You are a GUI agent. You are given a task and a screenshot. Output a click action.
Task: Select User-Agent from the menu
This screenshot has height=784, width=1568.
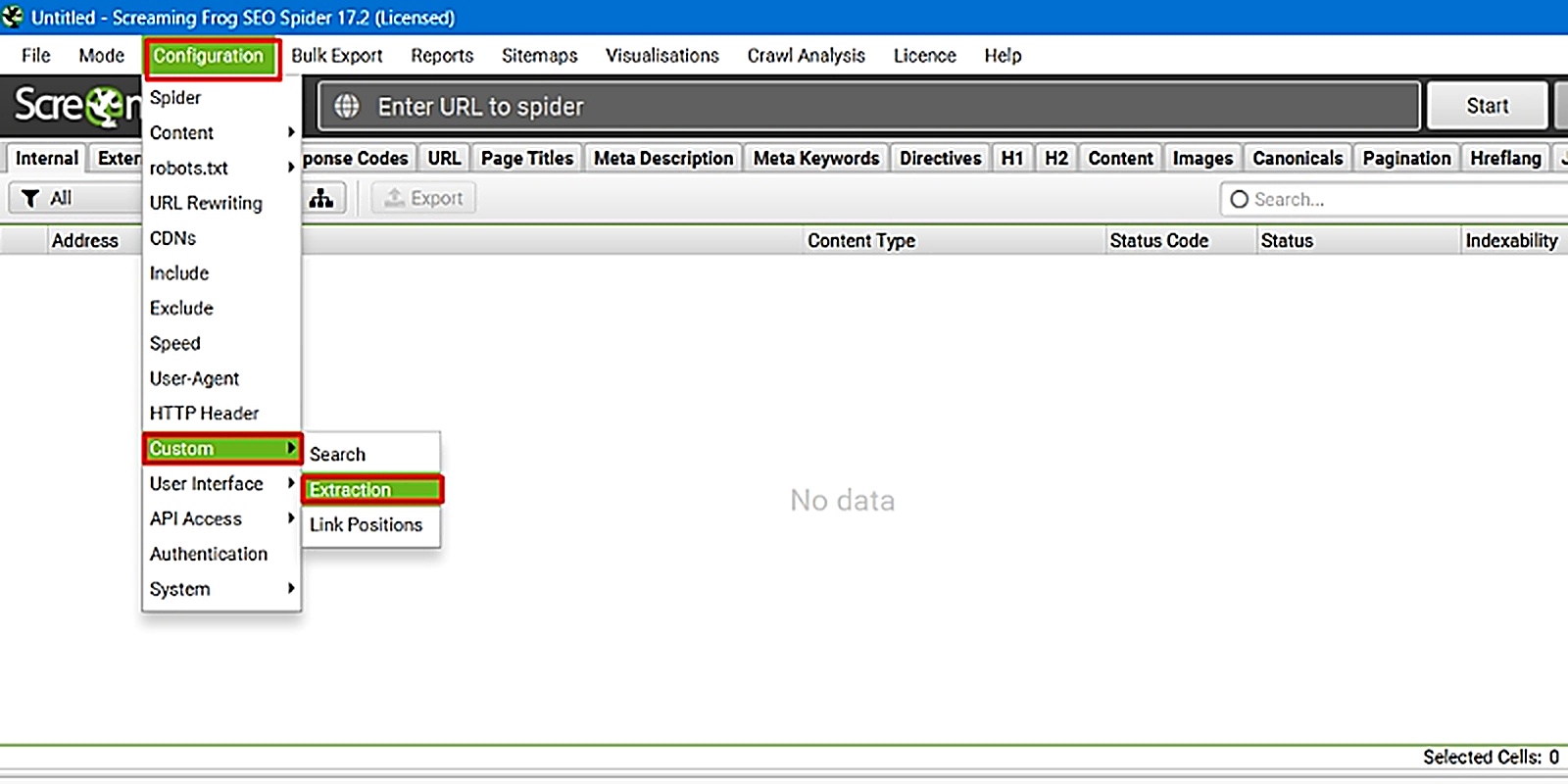click(221, 378)
